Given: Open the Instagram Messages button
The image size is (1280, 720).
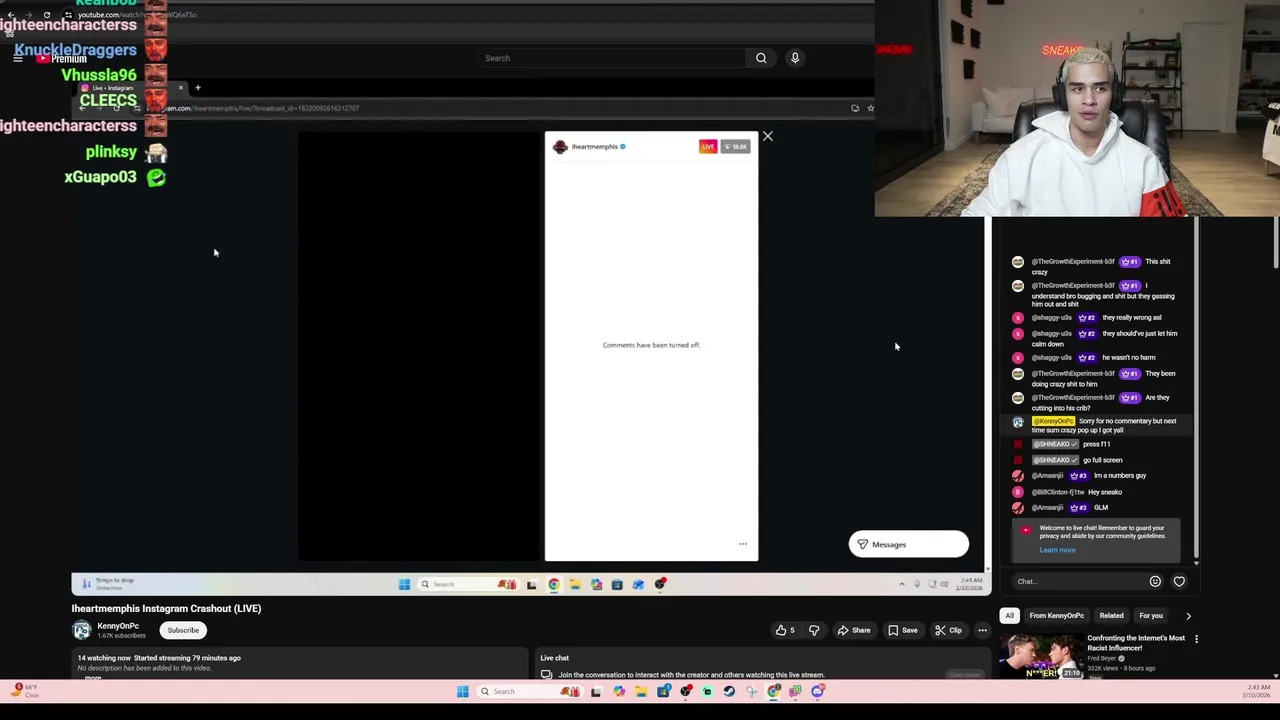Looking at the screenshot, I should [908, 545].
